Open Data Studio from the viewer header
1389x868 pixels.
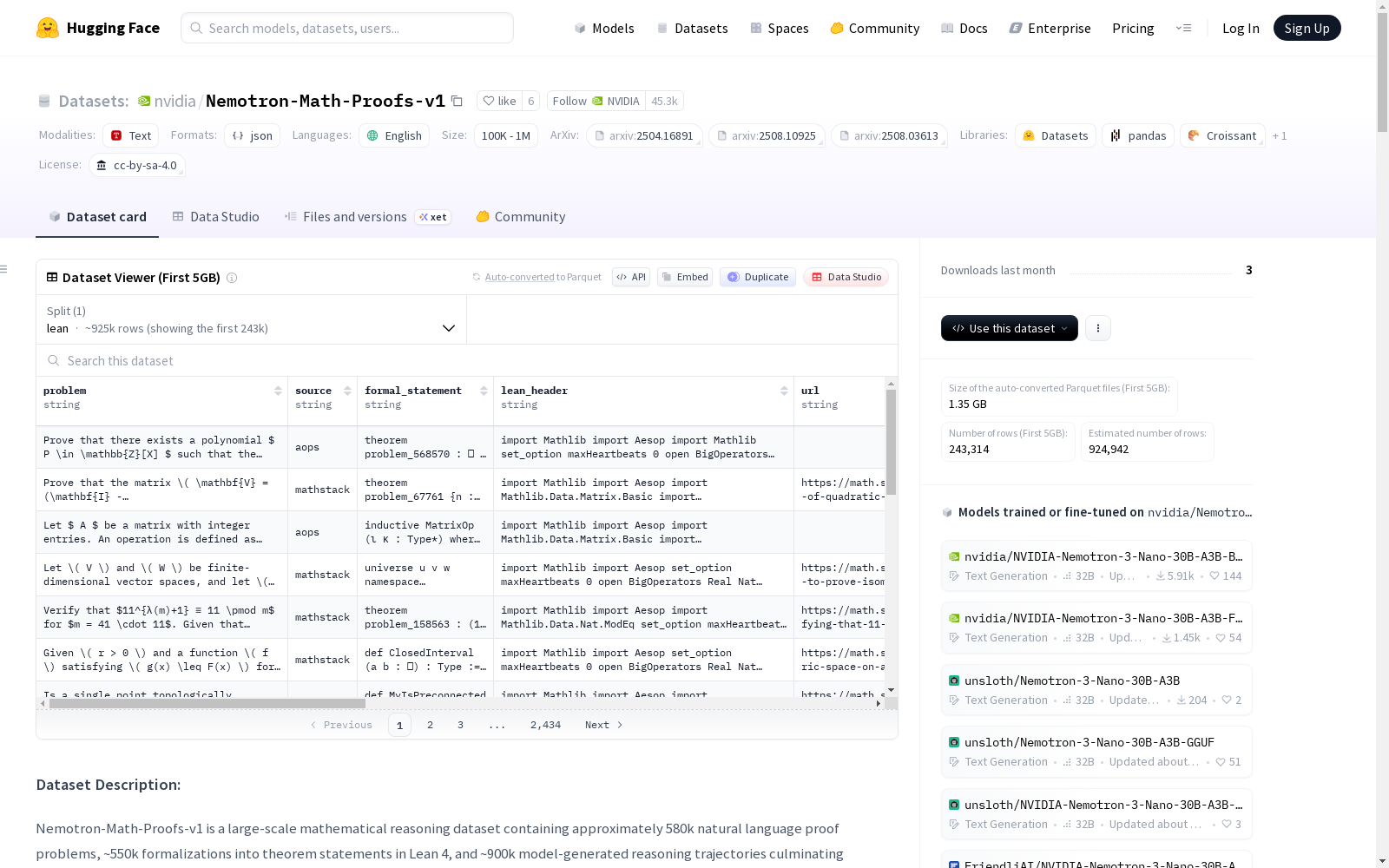pos(846,277)
